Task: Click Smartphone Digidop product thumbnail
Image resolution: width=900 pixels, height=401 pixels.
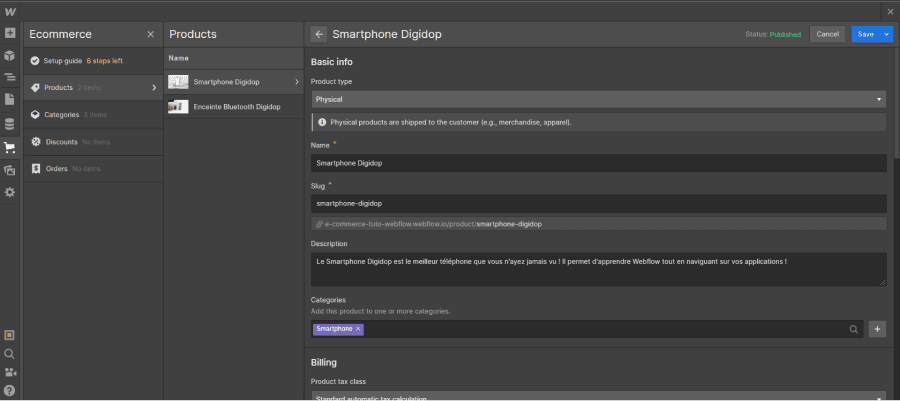Action: point(178,82)
